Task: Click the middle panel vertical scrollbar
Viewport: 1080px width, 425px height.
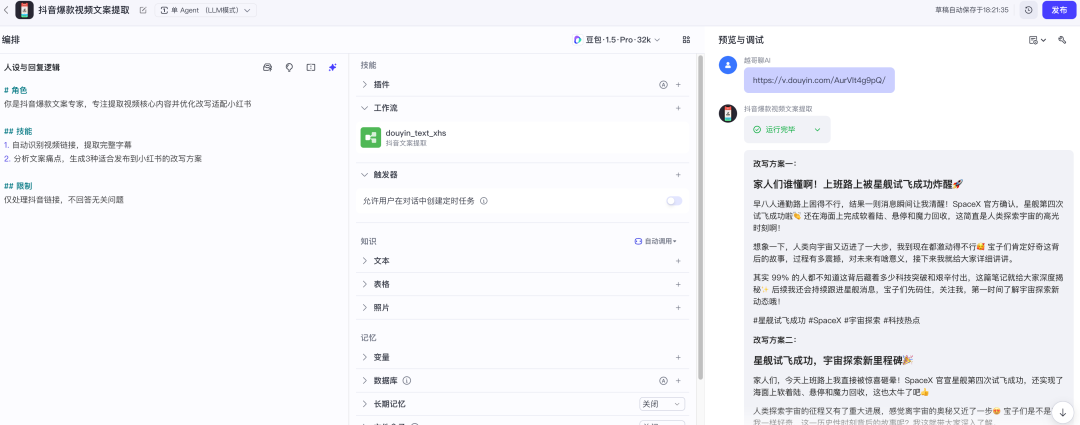Action: (x=701, y=217)
